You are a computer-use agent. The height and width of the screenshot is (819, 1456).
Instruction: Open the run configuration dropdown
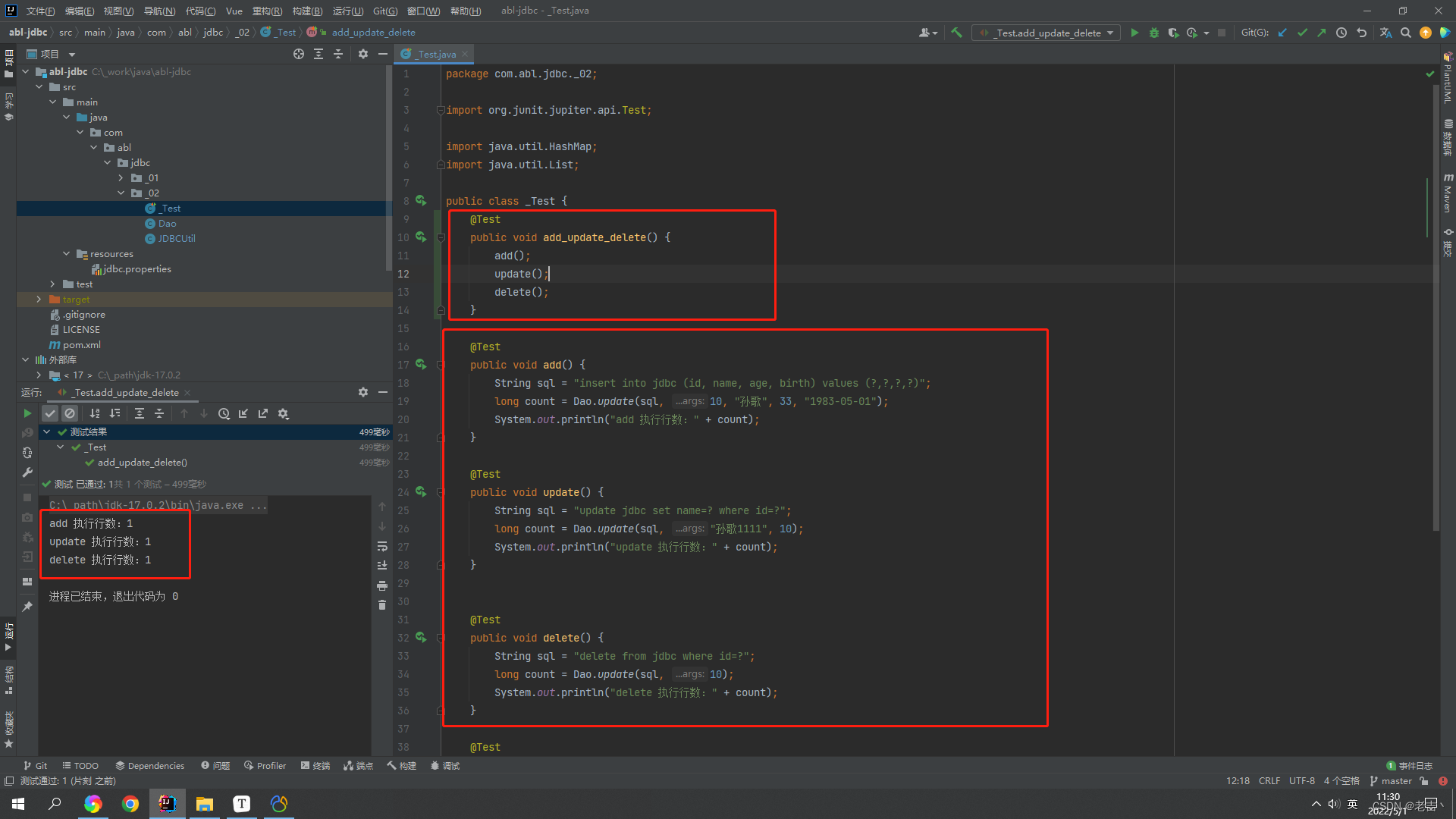point(1109,33)
